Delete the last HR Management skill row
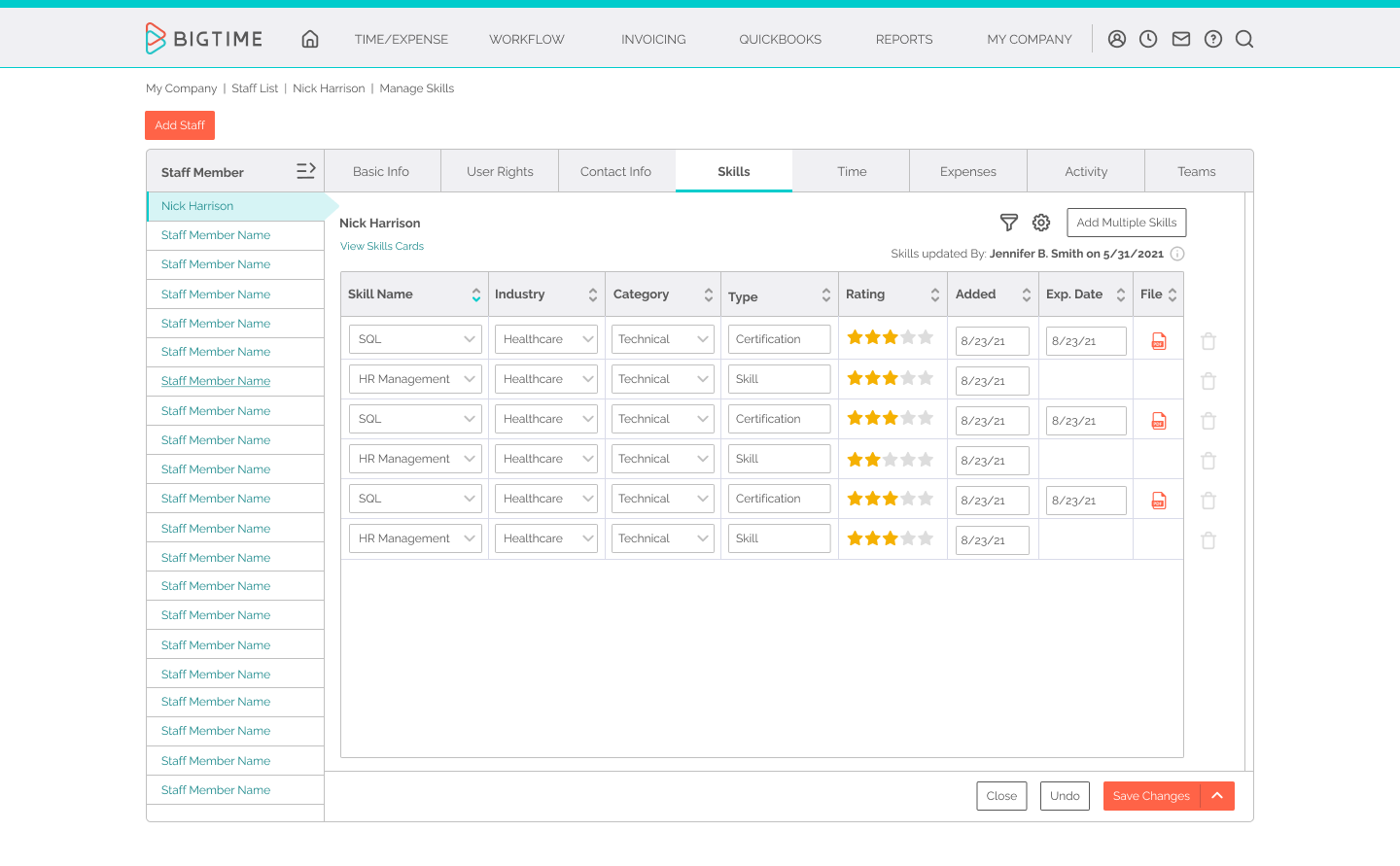 [x=1208, y=540]
